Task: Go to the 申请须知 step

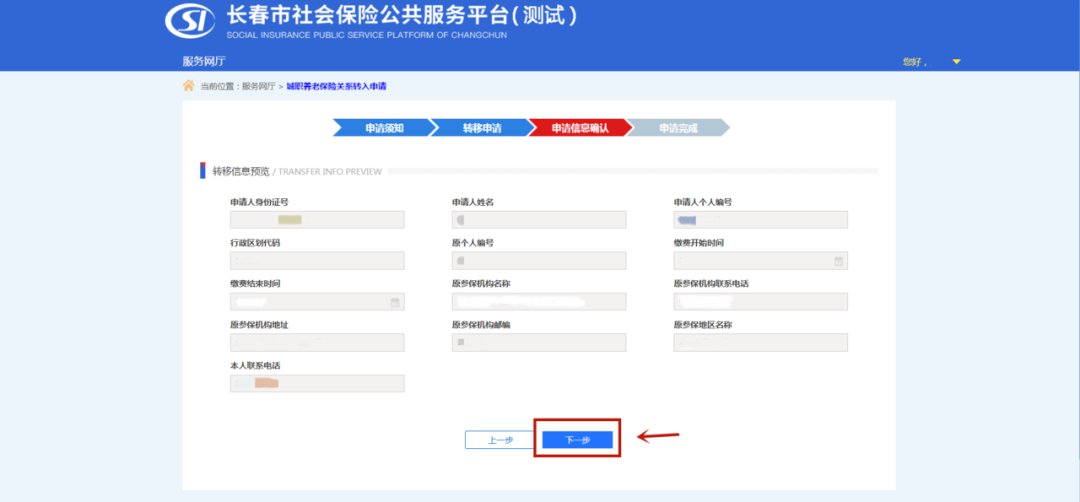Action: [383, 128]
